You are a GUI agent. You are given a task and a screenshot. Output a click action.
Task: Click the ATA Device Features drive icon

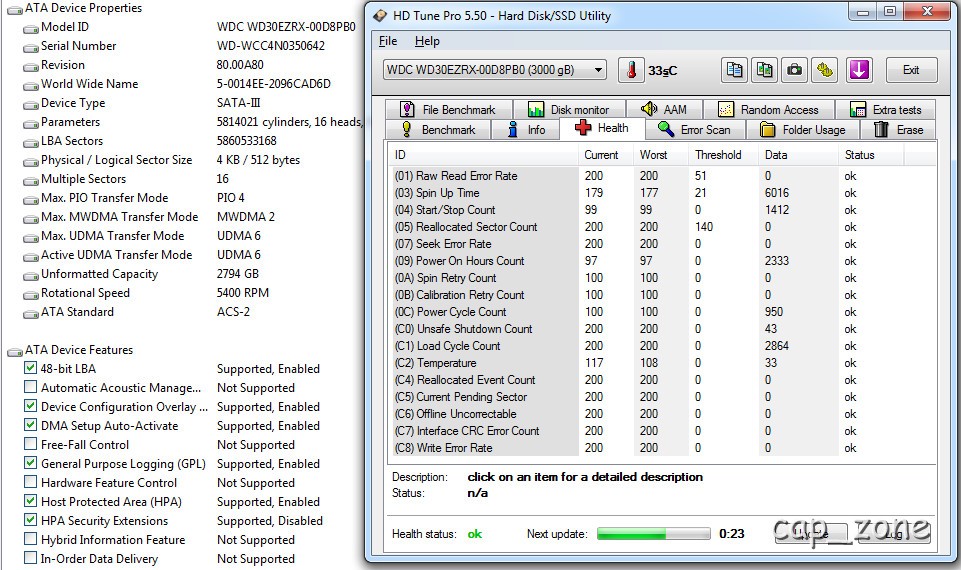pyautogui.click(x=14, y=351)
